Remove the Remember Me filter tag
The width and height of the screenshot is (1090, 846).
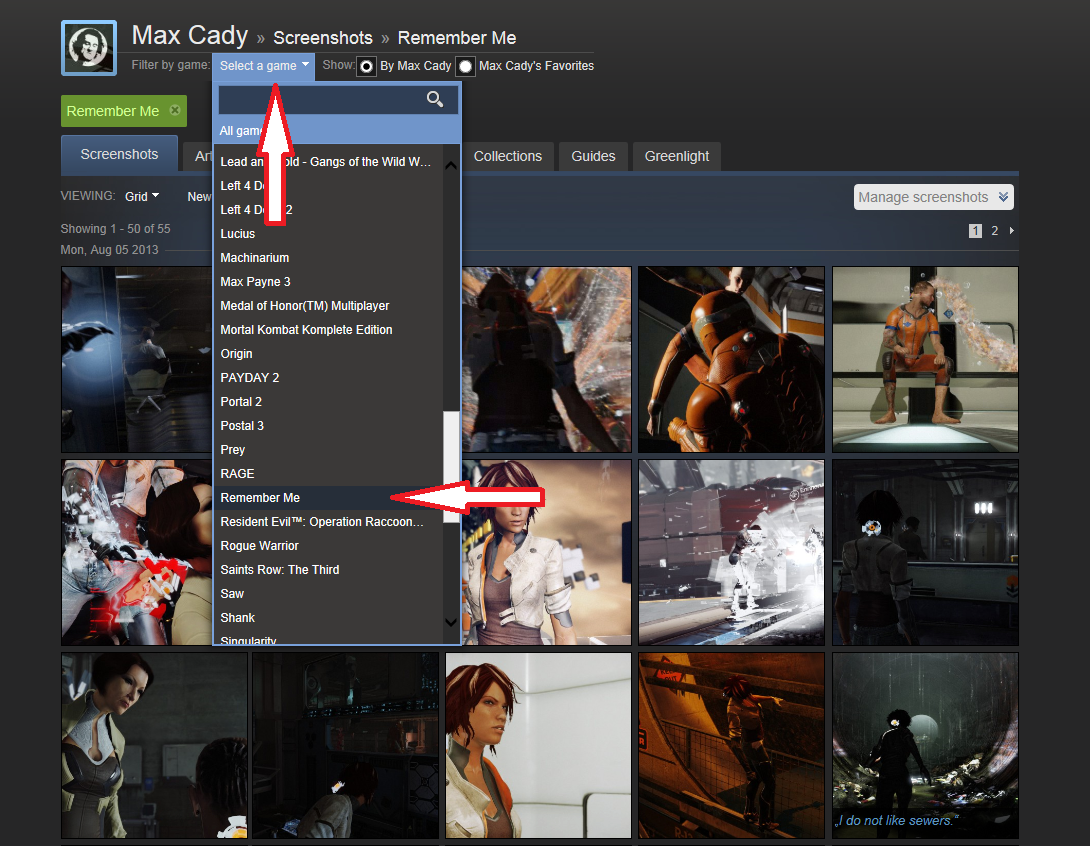pos(175,110)
